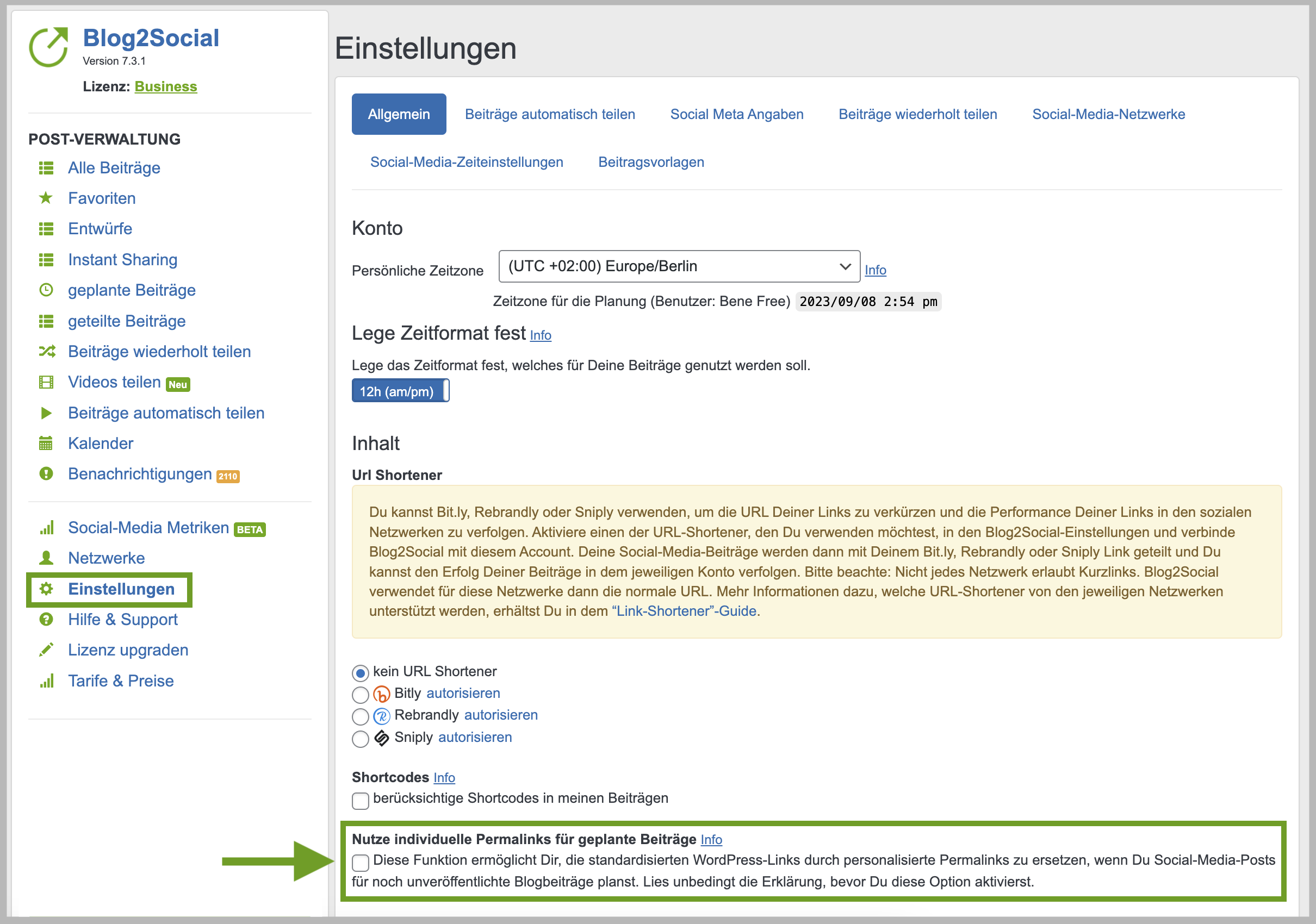Open Alle Beiträge in the sidebar

click(x=114, y=168)
